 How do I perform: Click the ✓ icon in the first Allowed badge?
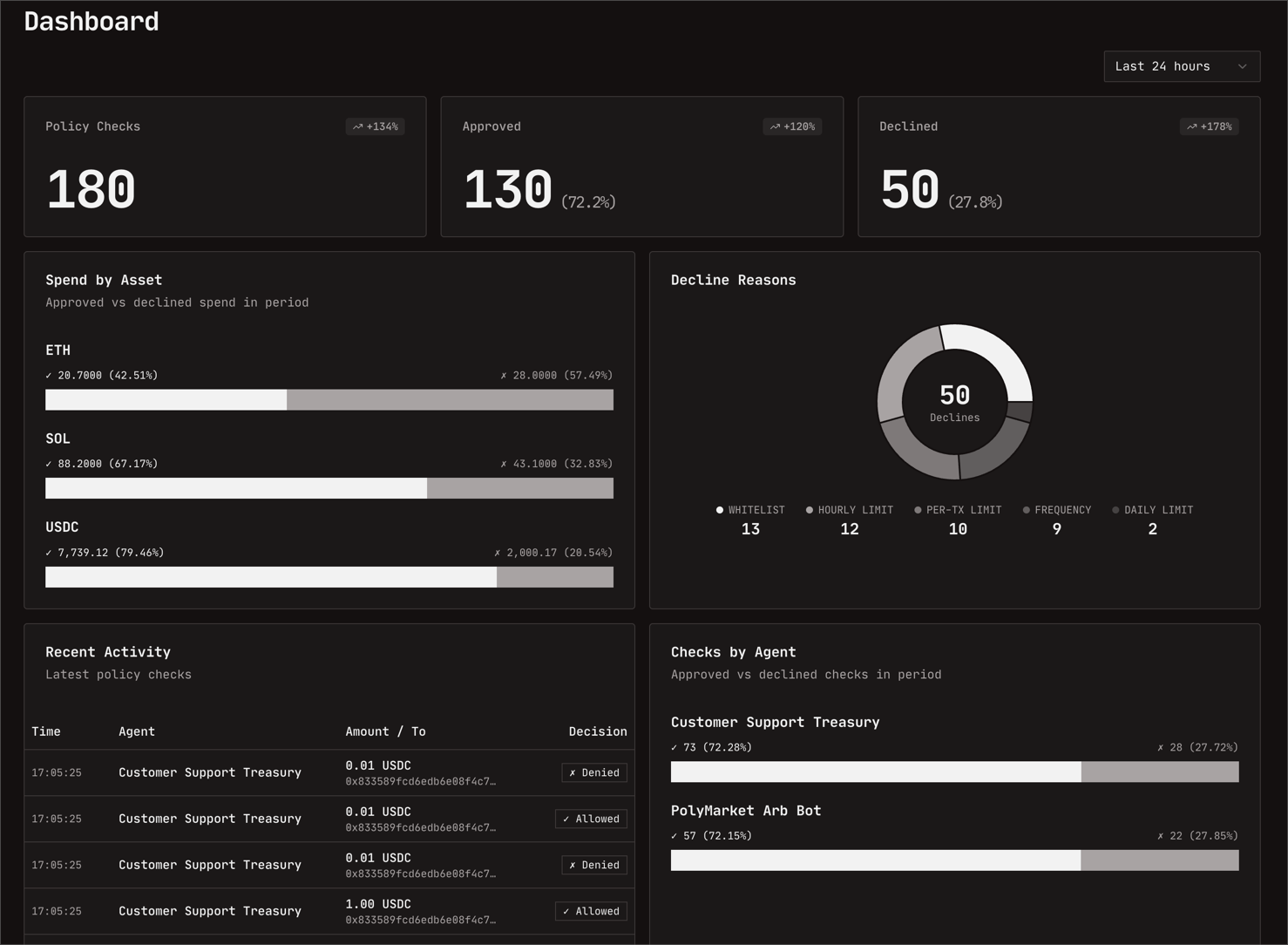[568, 819]
